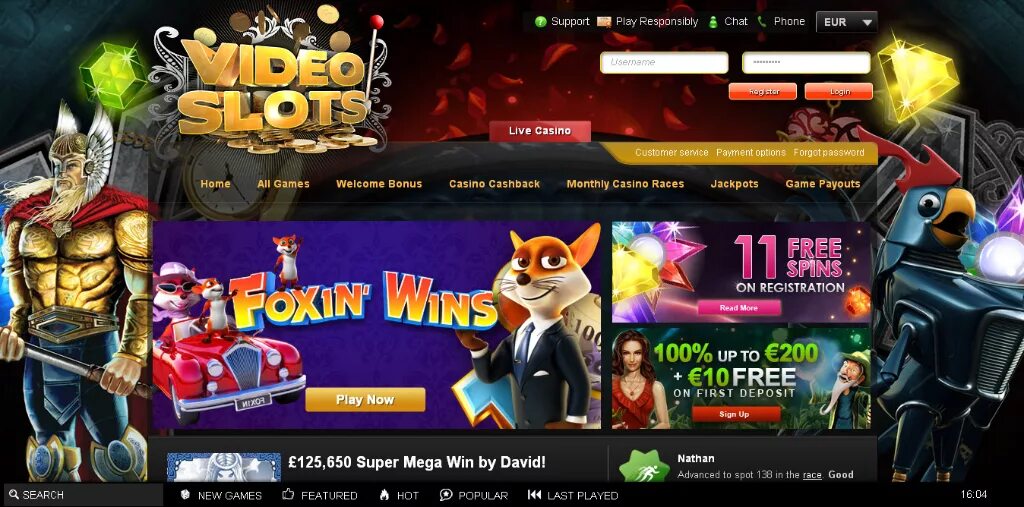Show Hot games via the flame icon
Image resolution: width=1024 pixels, height=507 pixels.
point(384,495)
